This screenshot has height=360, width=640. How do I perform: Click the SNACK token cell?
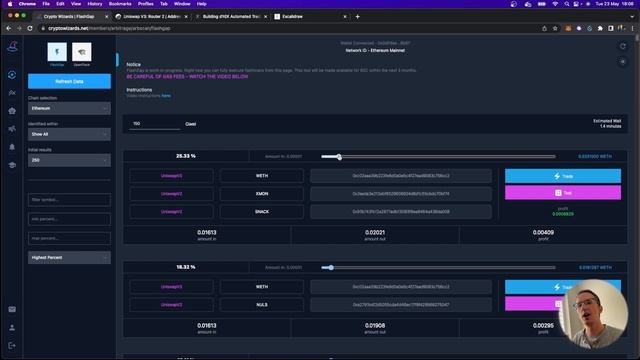pyautogui.click(x=262, y=212)
